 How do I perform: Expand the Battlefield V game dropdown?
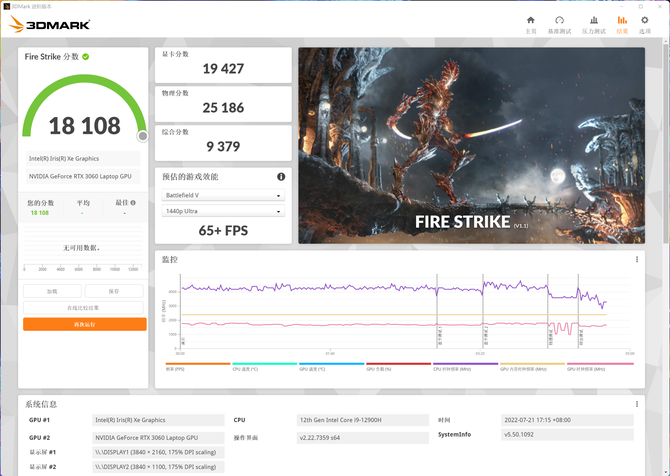point(223,196)
